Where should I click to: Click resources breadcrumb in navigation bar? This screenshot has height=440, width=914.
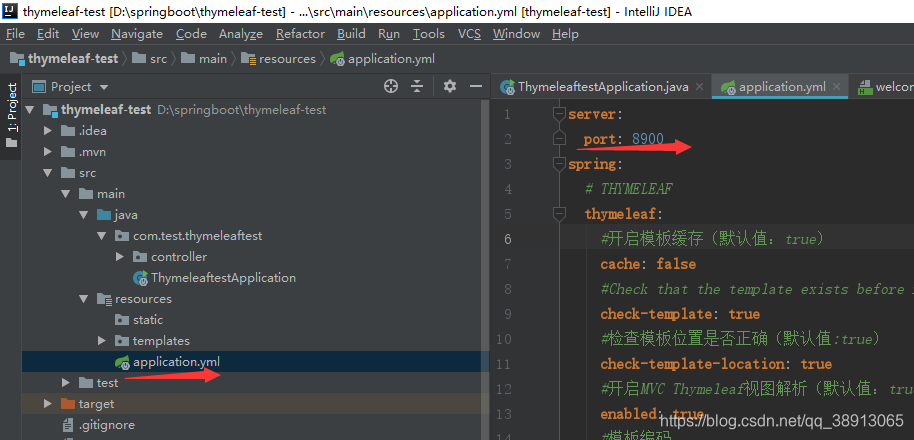[x=278, y=59]
